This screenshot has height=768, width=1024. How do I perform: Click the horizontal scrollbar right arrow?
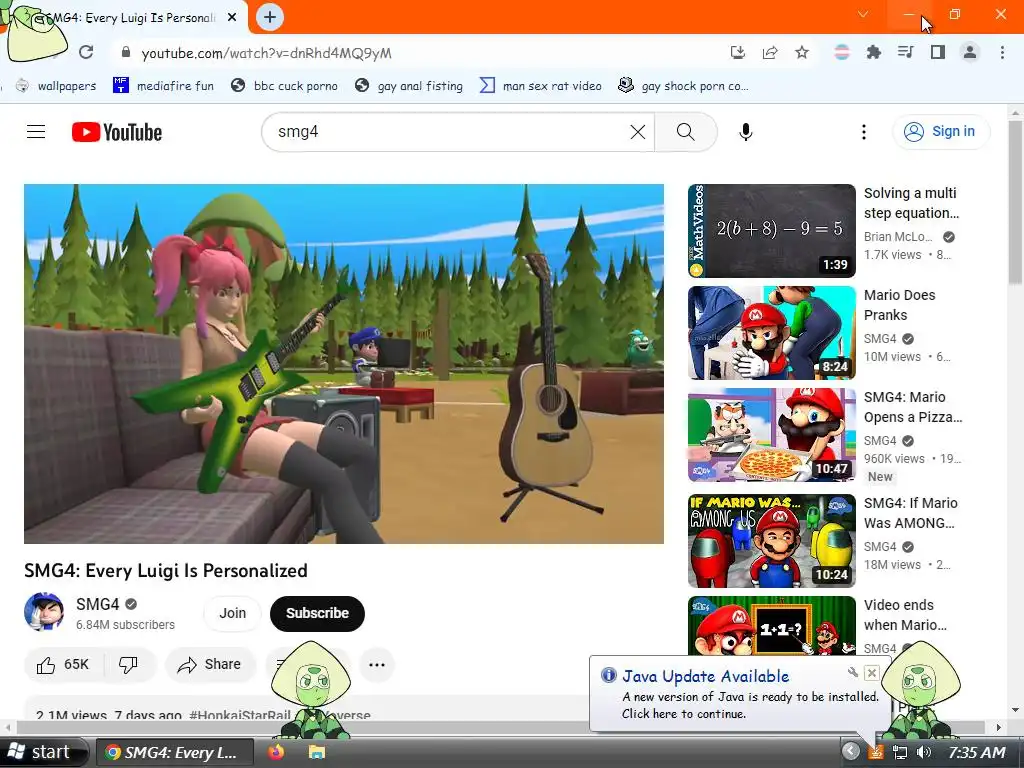tap(998, 727)
